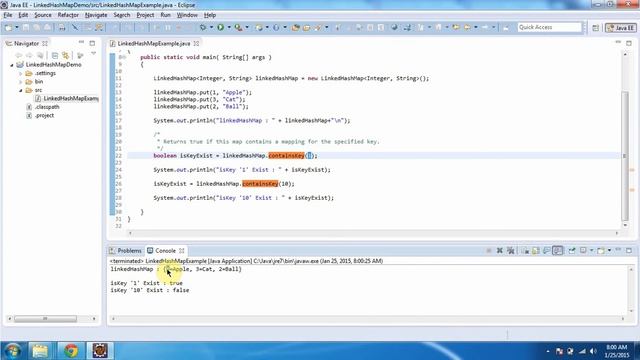This screenshot has height=360, width=640.
Task: Collapse the LinkedHashMapDemo project node
Action: pos(12,65)
